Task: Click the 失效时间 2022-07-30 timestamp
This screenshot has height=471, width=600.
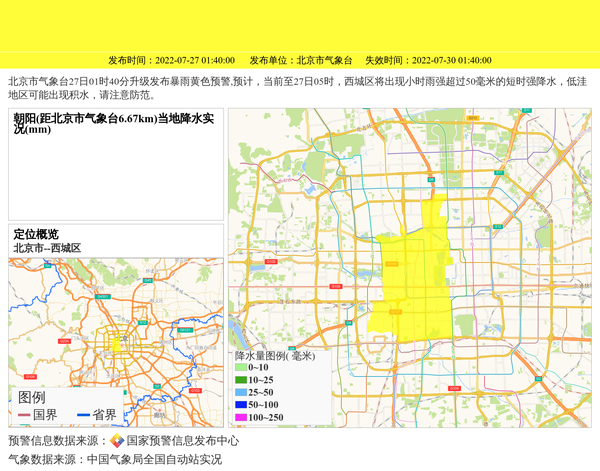Action: pos(427,60)
